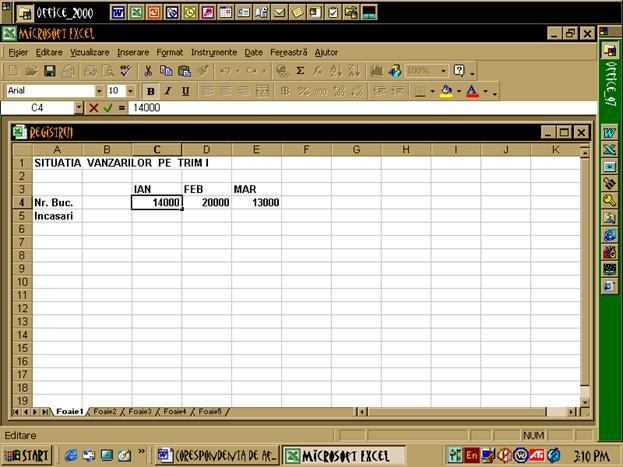Apply red font color A
The width and height of the screenshot is (623, 467).
coord(472,91)
